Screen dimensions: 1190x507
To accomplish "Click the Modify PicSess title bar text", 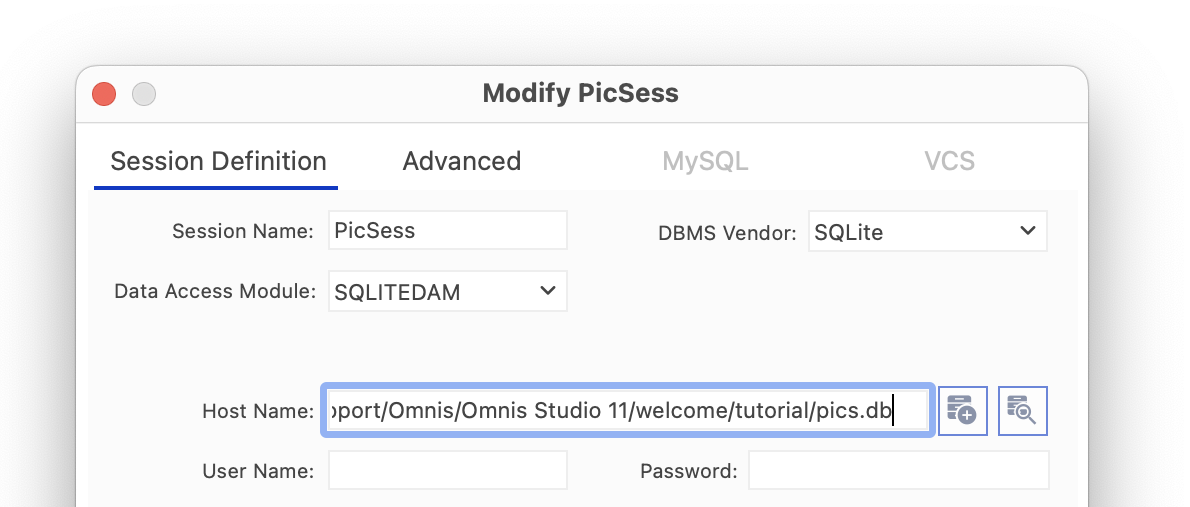I will [x=581, y=93].
